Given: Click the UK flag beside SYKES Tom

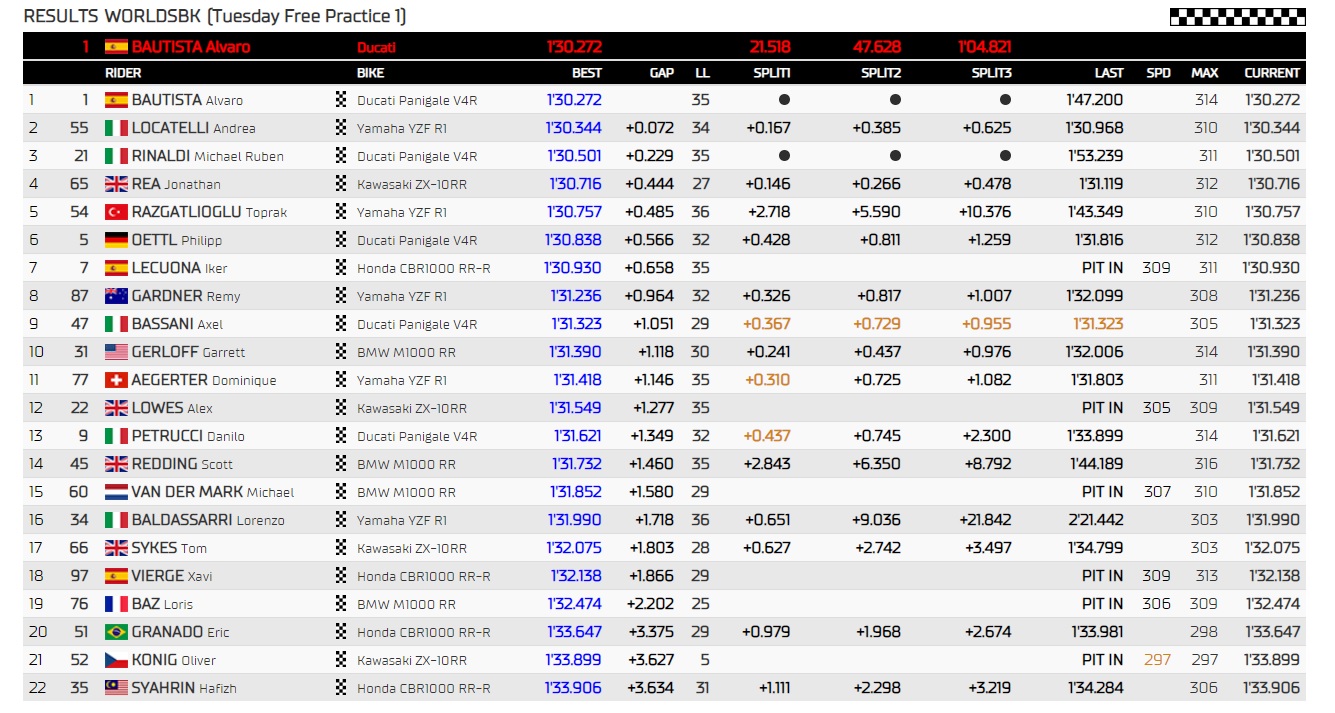Looking at the screenshot, I should tap(116, 548).
